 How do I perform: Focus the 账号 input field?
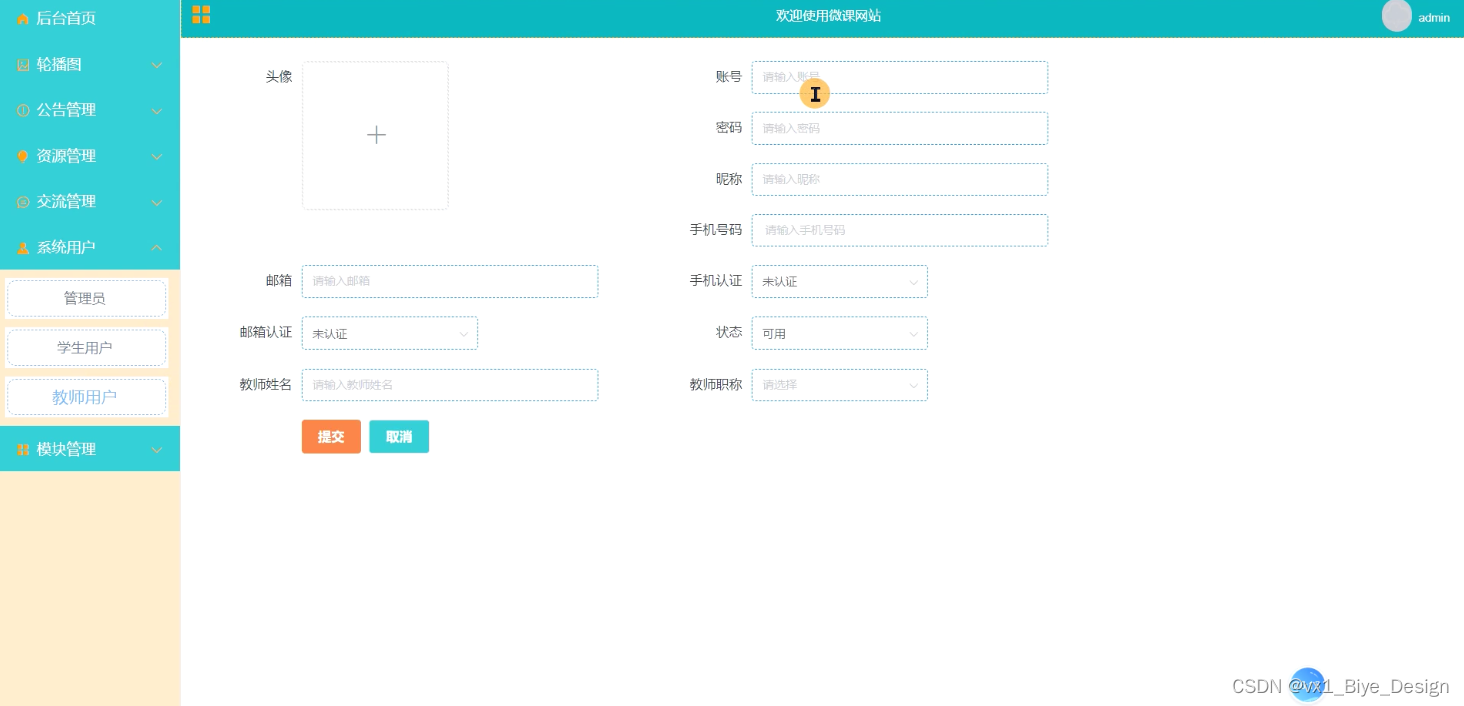pyautogui.click(x=900, y=77)
